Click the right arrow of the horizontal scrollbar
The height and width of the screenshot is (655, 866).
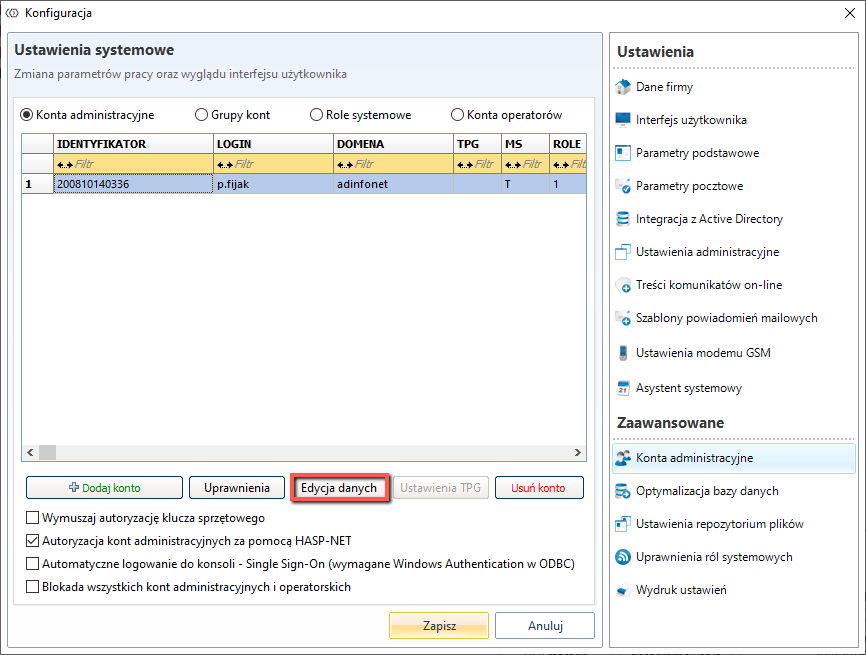click(578, 453)
